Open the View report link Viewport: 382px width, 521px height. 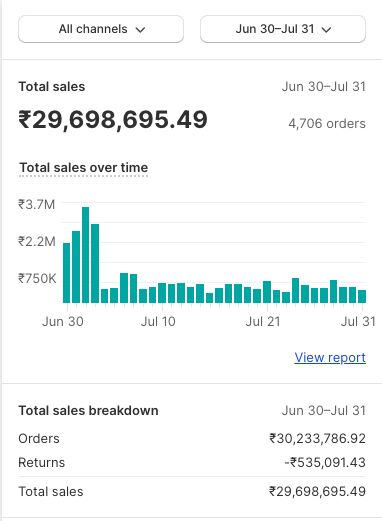point(330,357)
